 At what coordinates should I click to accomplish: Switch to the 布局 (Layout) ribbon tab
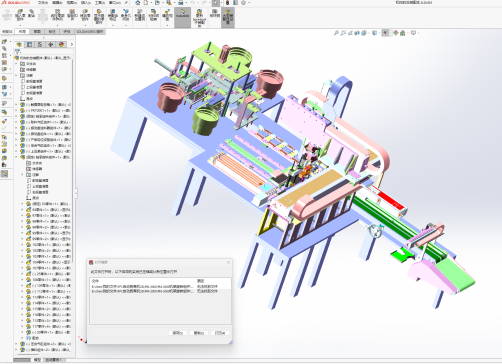[22, 32]
